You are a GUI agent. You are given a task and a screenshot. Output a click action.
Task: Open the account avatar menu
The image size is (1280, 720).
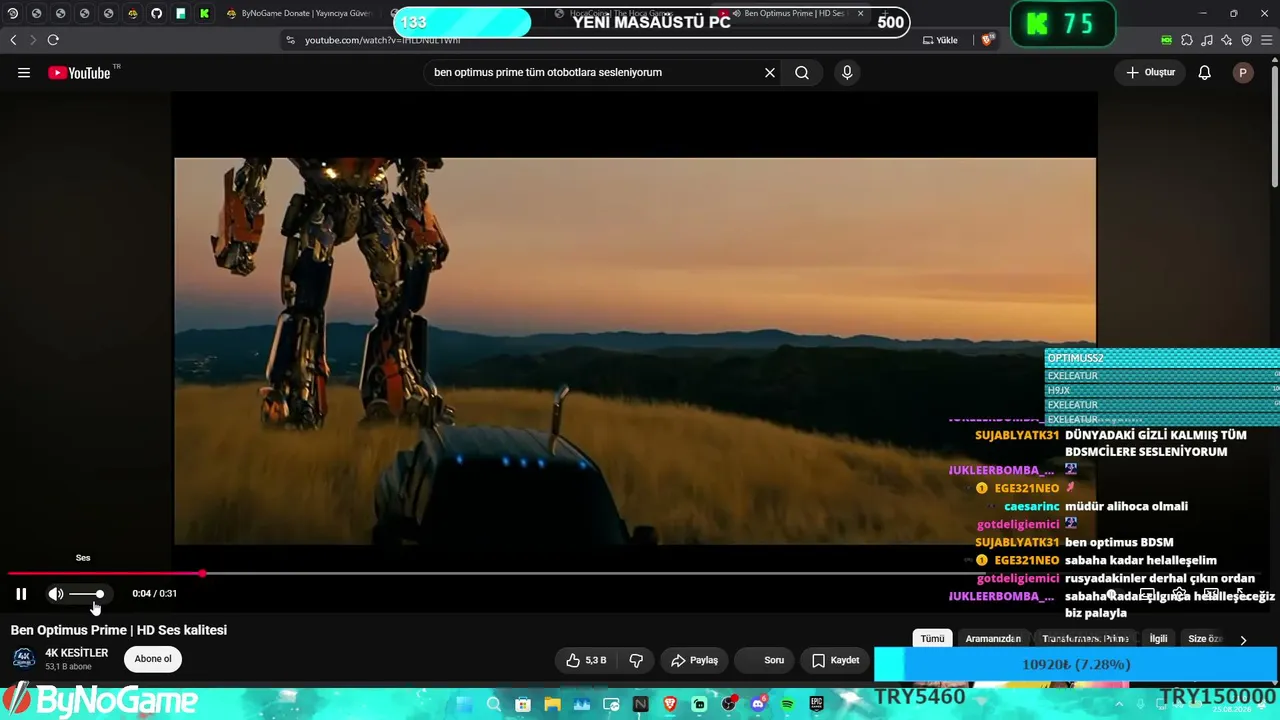(1243, 73)
